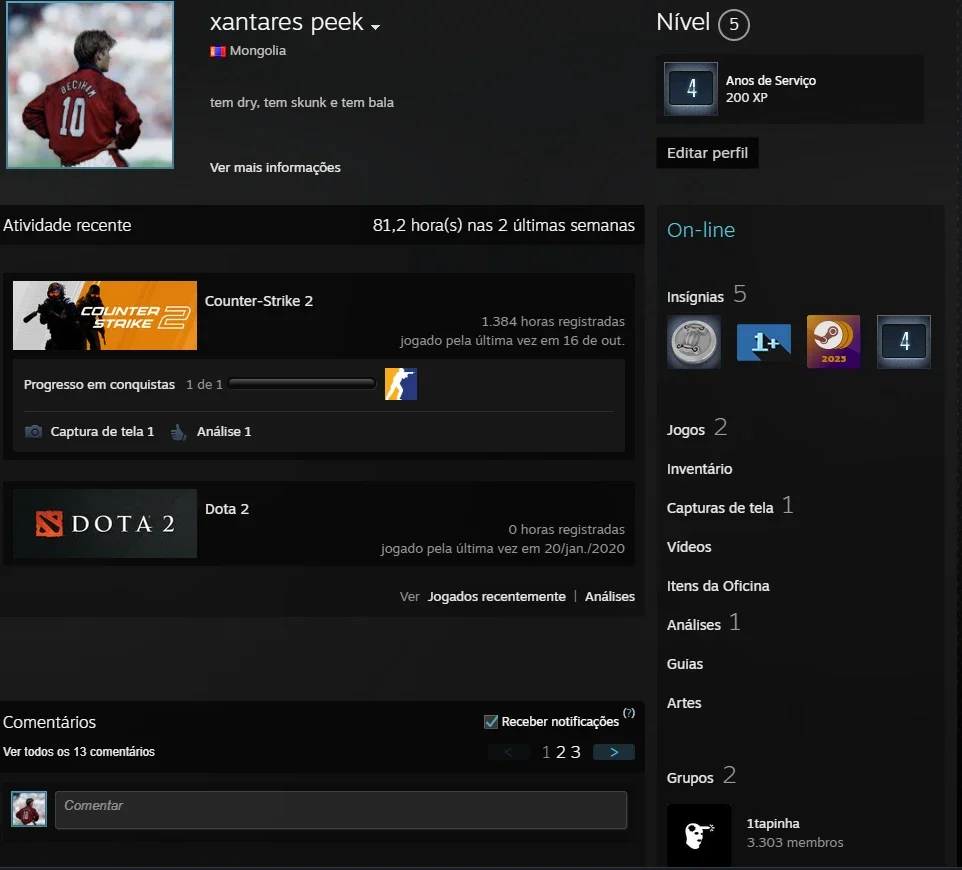The image size is (962, 870).
Task: Select comments page 1
Action: click(546, 752)
